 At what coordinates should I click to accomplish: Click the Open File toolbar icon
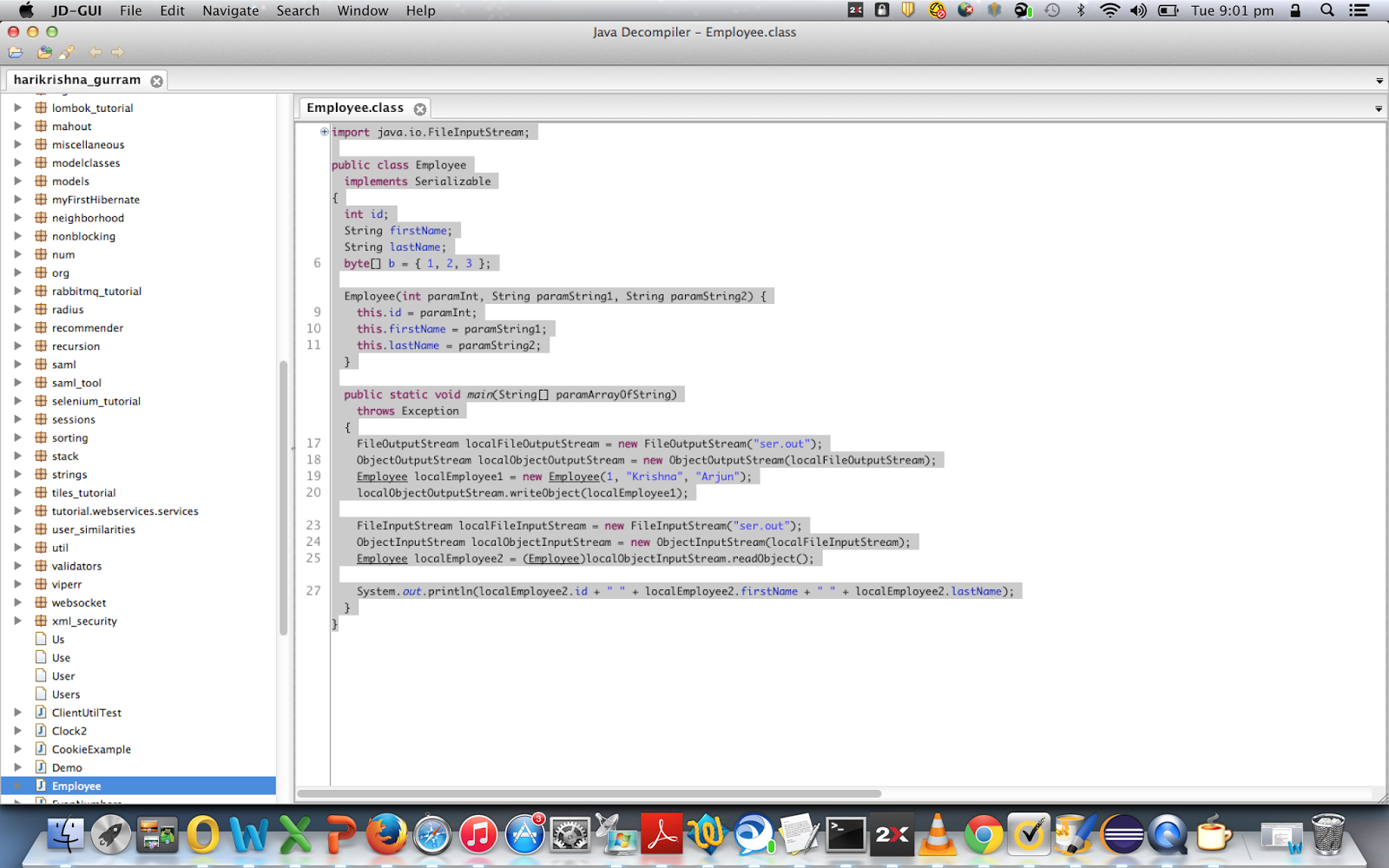pyautogui.click(x=16, y=52)
